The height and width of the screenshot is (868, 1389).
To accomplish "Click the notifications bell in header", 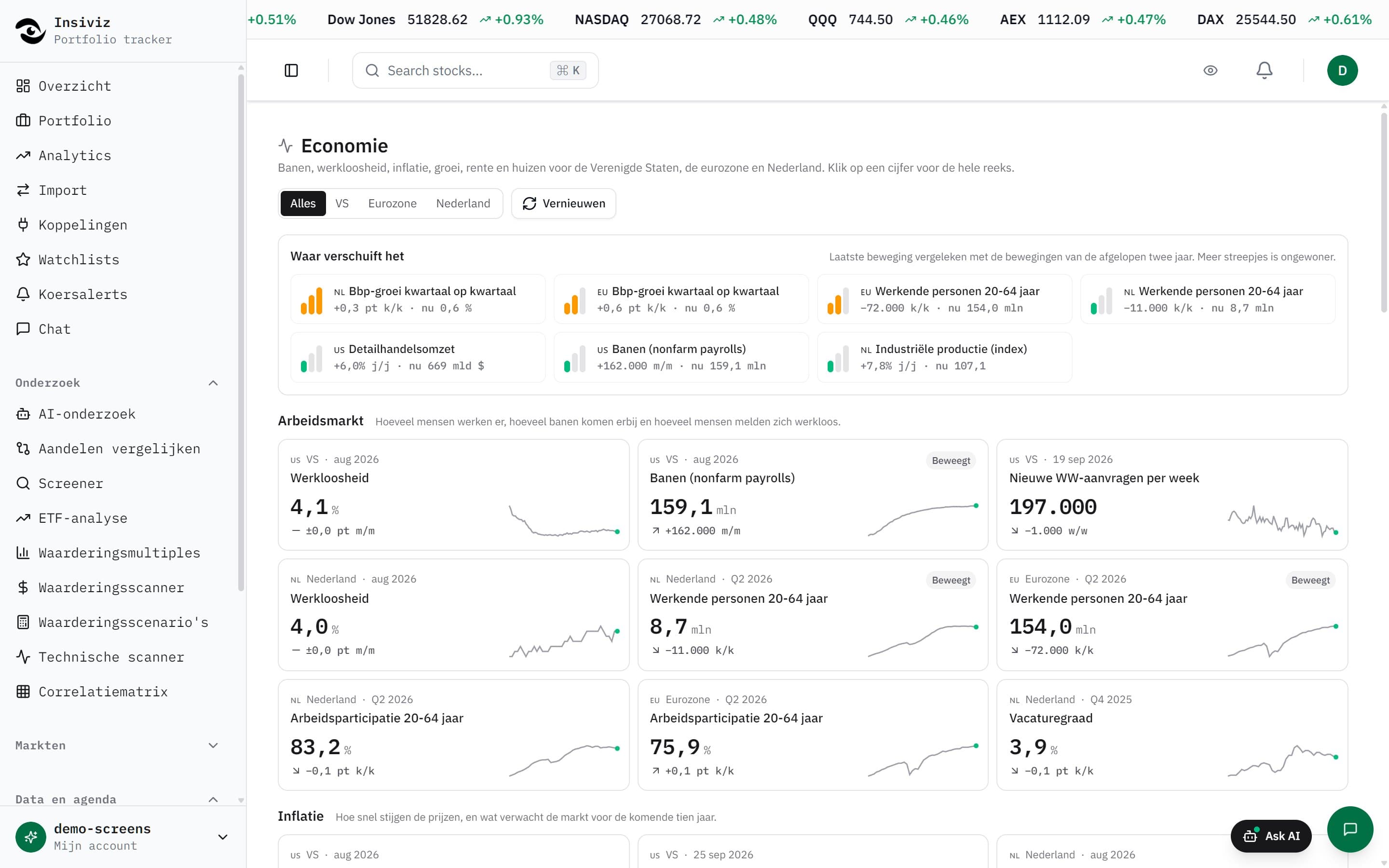I will pos(1265,70).
